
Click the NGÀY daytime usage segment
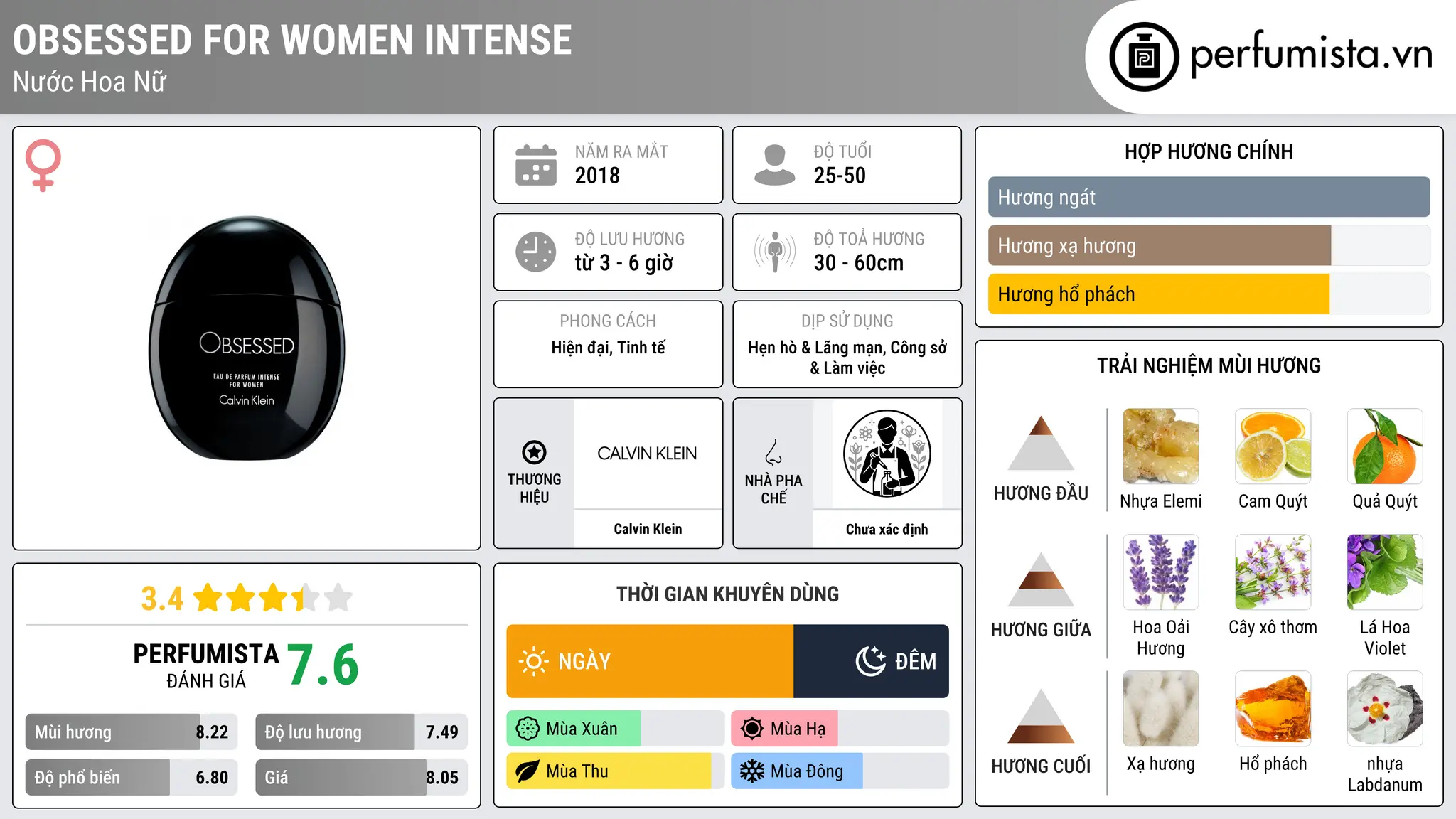(x=650, y=661)
